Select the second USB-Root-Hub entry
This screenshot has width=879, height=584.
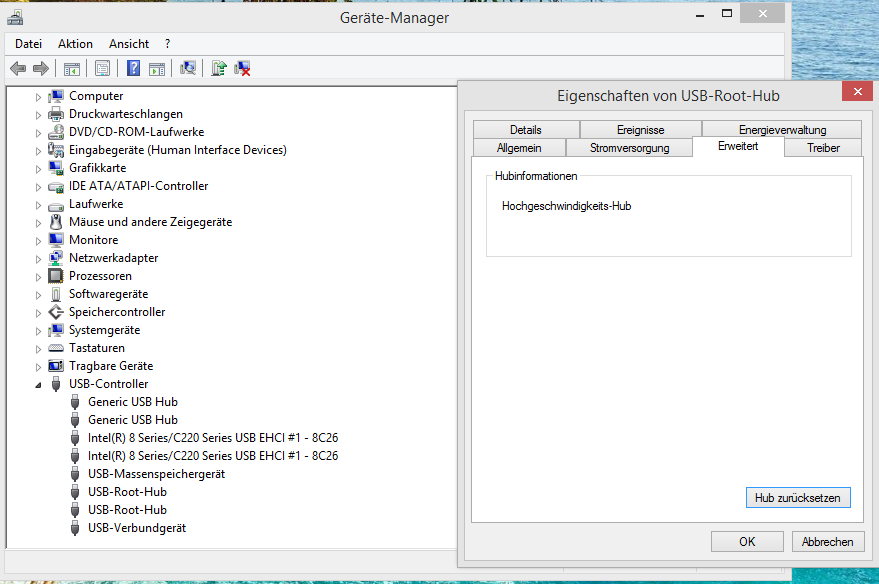127,510
